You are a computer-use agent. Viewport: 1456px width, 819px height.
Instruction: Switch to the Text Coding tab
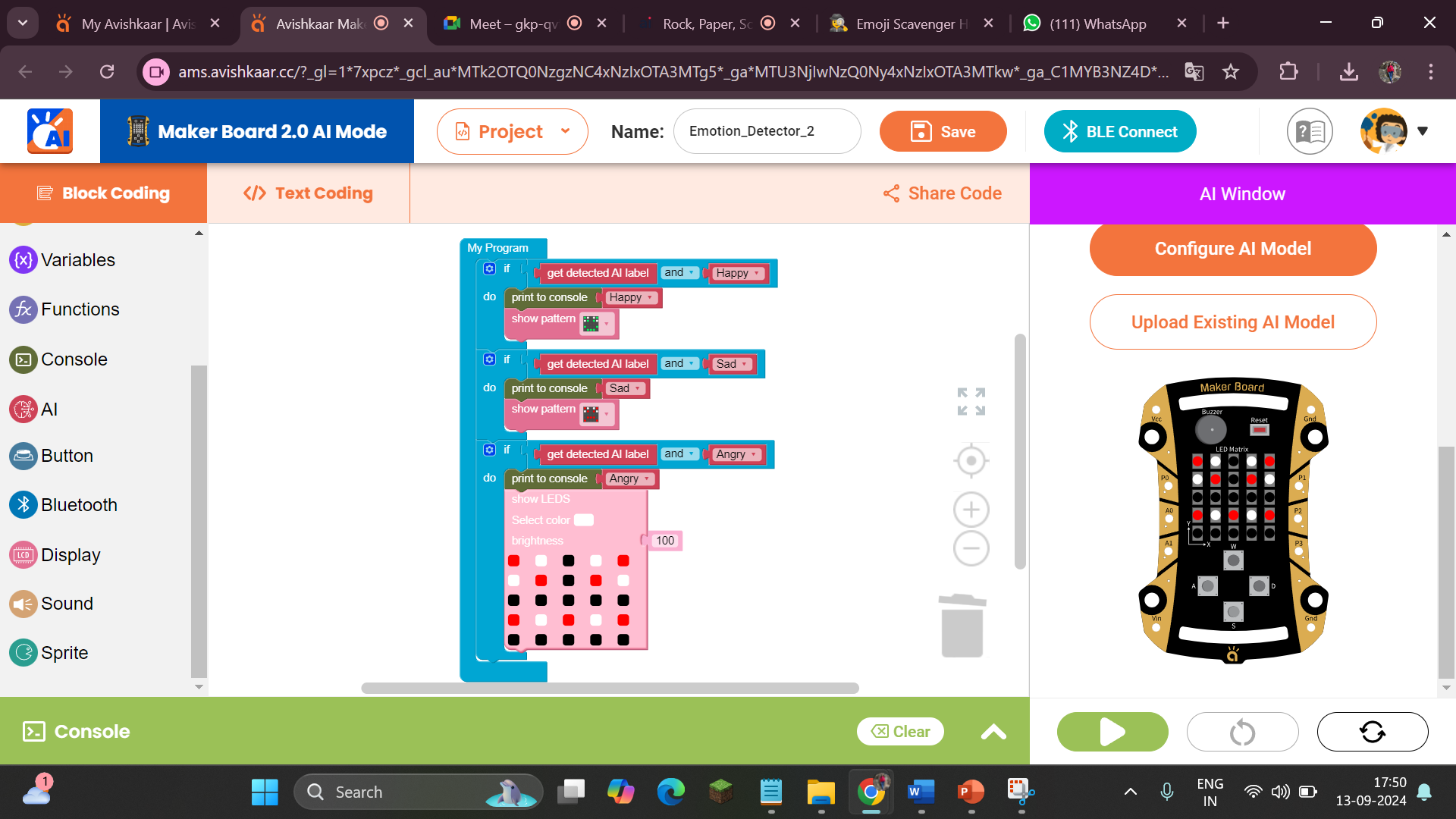point(307,193)
